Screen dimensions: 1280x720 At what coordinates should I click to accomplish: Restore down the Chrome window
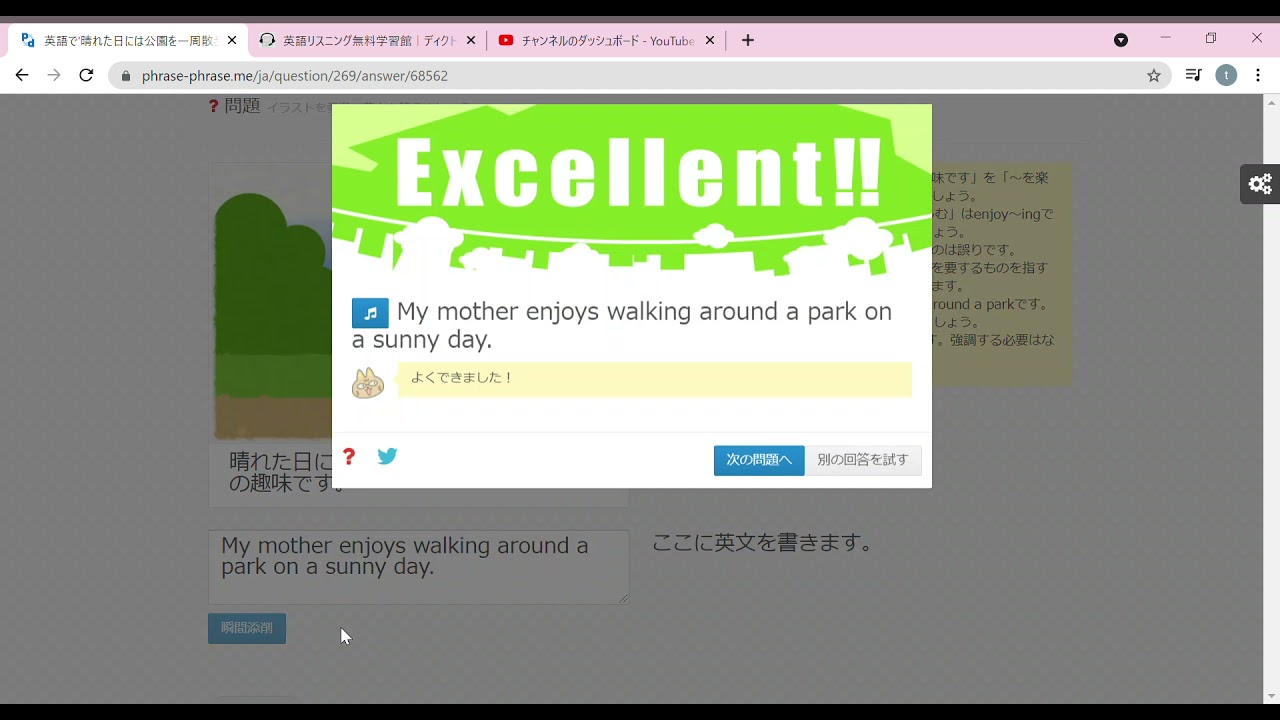(1211, 38)
